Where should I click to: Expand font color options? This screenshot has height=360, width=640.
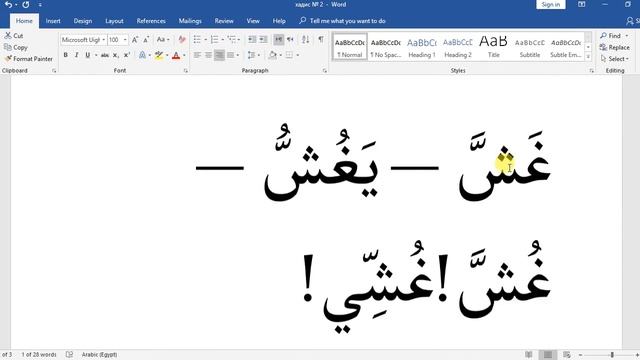pyautogui.click(x=184, y=55)
